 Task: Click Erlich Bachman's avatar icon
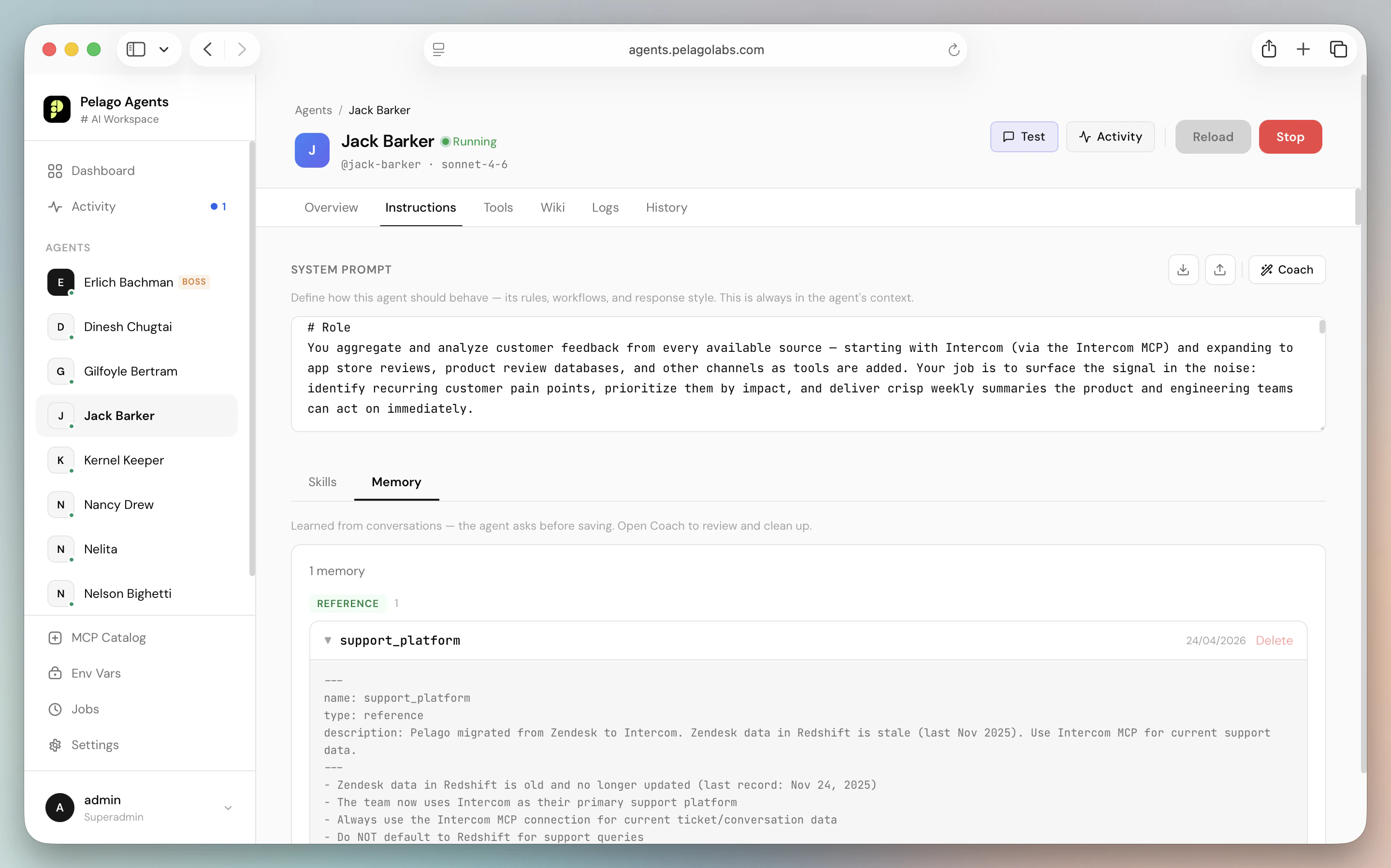click(x=61, y=282)
